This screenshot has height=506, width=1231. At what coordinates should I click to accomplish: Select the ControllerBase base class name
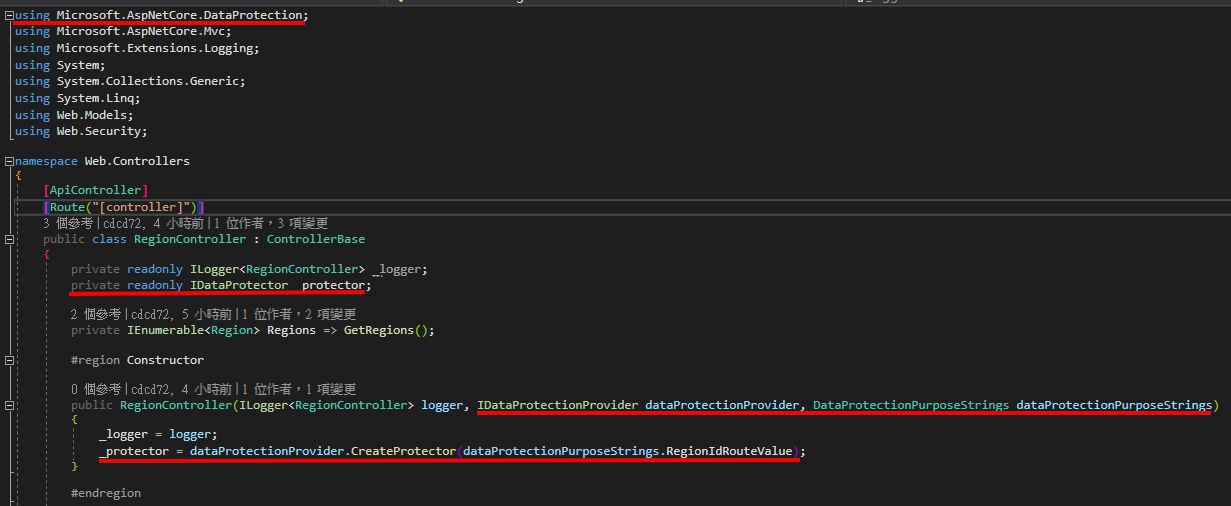coord(315,239)
